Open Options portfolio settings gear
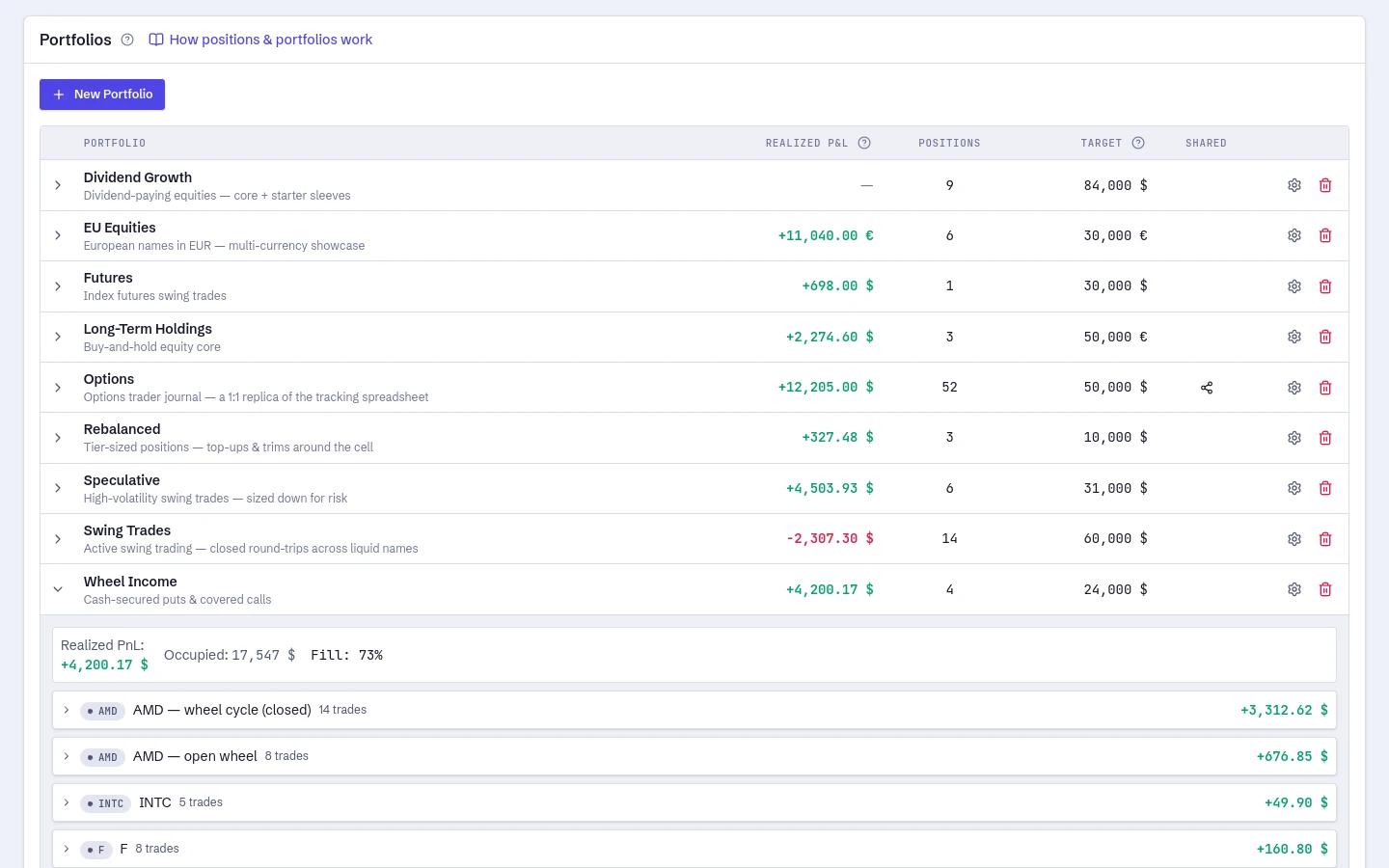The height and width of the screenshot is (868, 1389). coord(1294,388)
